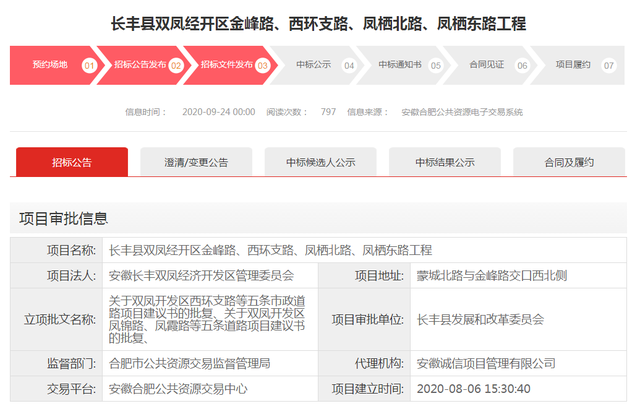The width and height of the screenshot is (640, 414).
Task: Click the 项目地址 label cell
Action: click(364, 276)
